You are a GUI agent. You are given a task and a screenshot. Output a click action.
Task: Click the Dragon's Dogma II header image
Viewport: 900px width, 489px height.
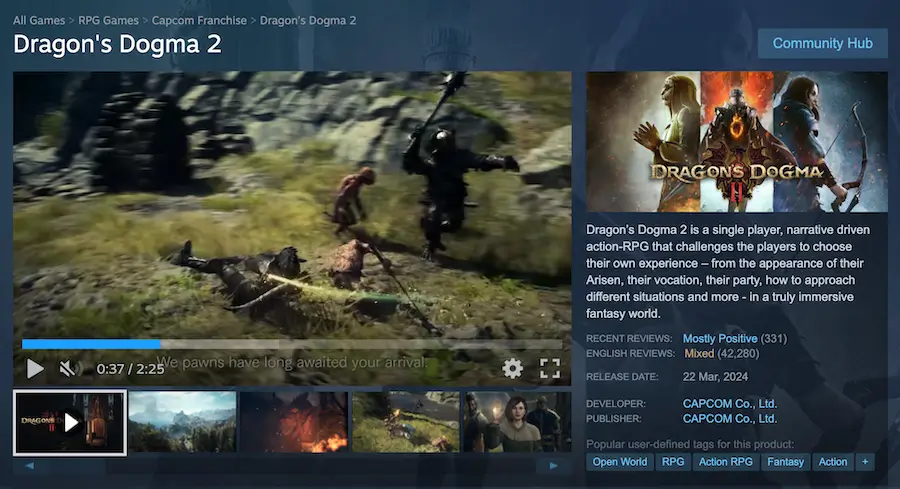pyautogui.click(x=736, y=142)
